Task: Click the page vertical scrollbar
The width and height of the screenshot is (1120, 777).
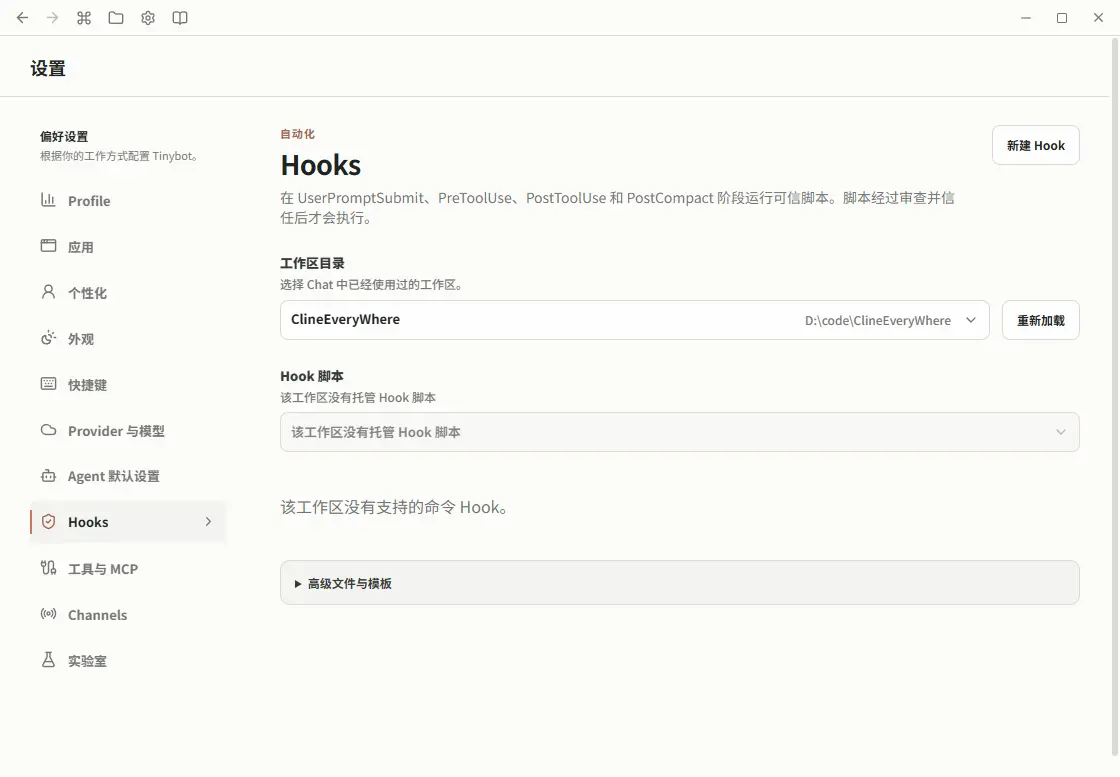Action: click(1114, 397)
